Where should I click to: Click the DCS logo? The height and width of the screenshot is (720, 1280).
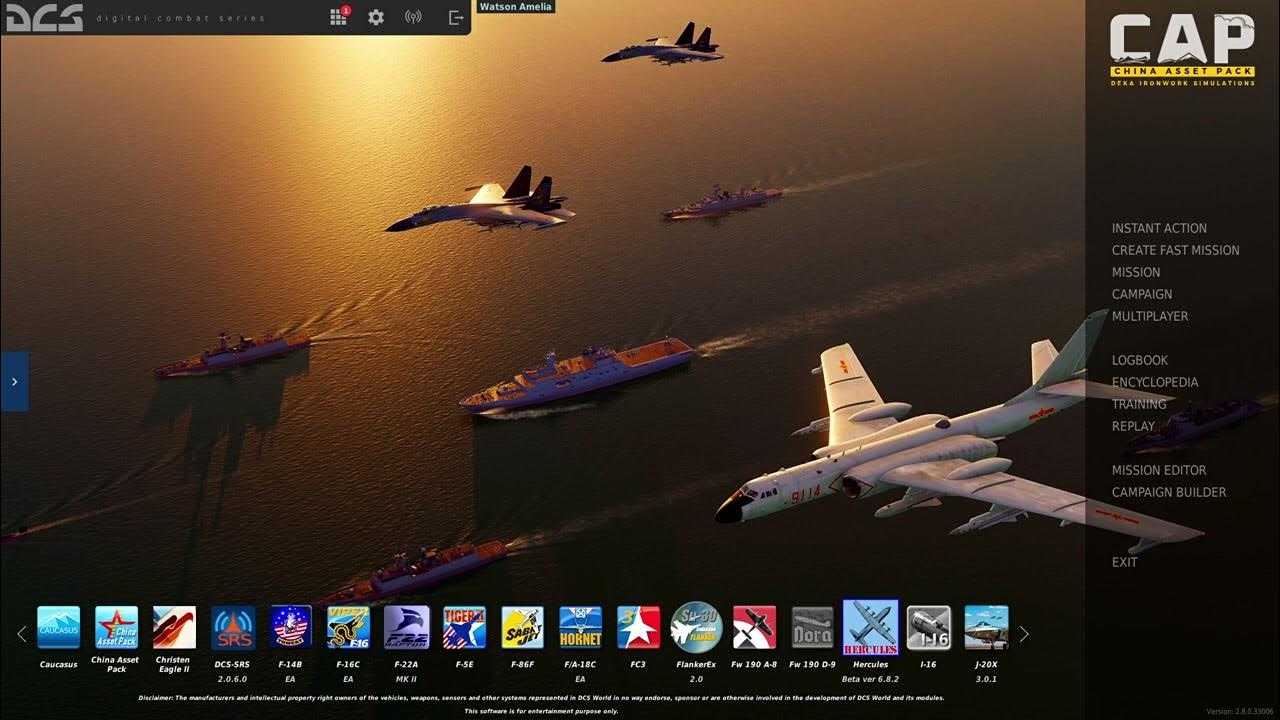click(x=44, y=17)
